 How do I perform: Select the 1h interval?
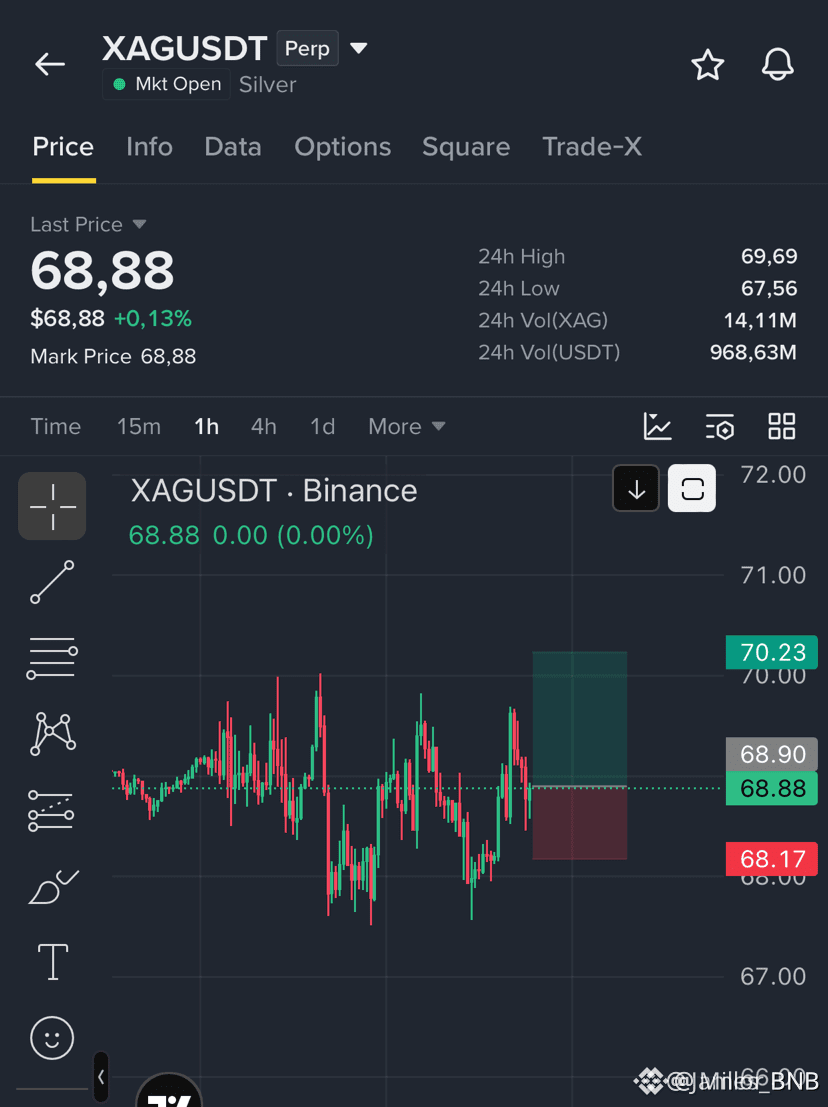click(x=206, y=426)
